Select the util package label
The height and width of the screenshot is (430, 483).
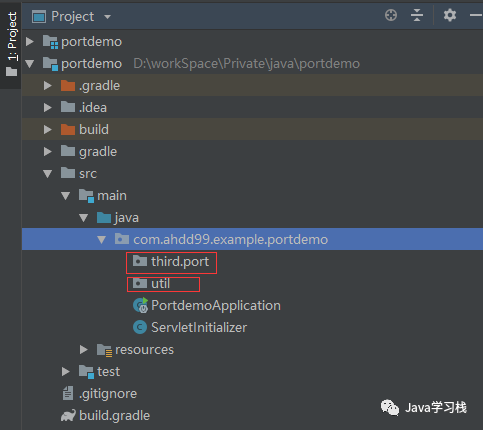[161, 283]
